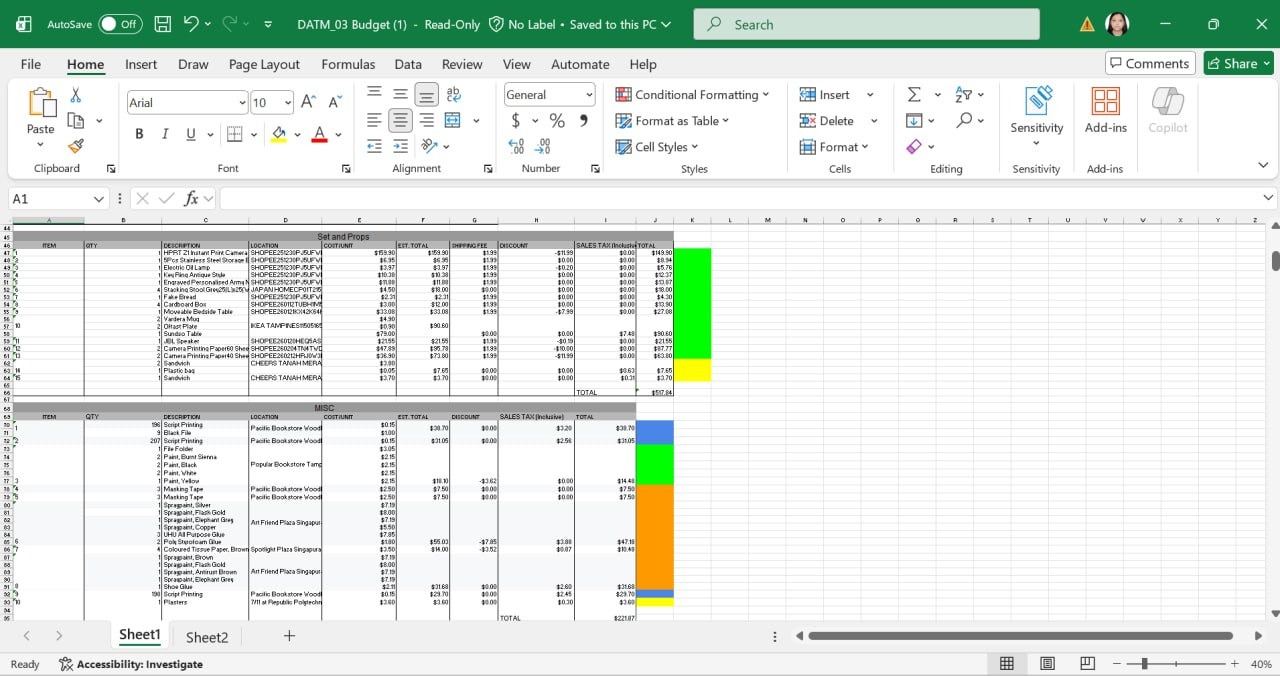Image resolution: width=1280 pixels, height=676 pixels.
Task: Click the Share button
Action: (x=1238, y=63)
